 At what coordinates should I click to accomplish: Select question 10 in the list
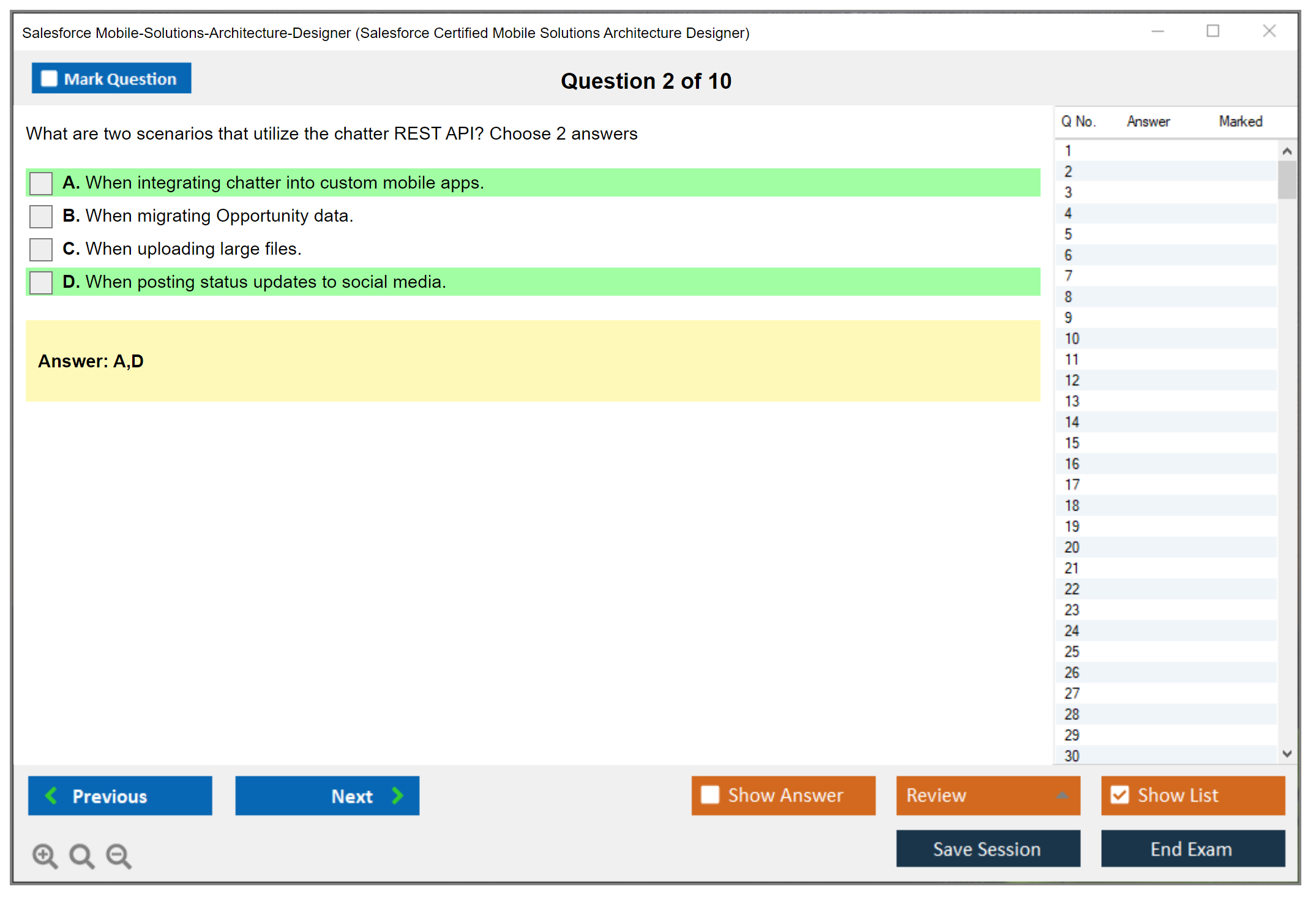pos(1072,339)
